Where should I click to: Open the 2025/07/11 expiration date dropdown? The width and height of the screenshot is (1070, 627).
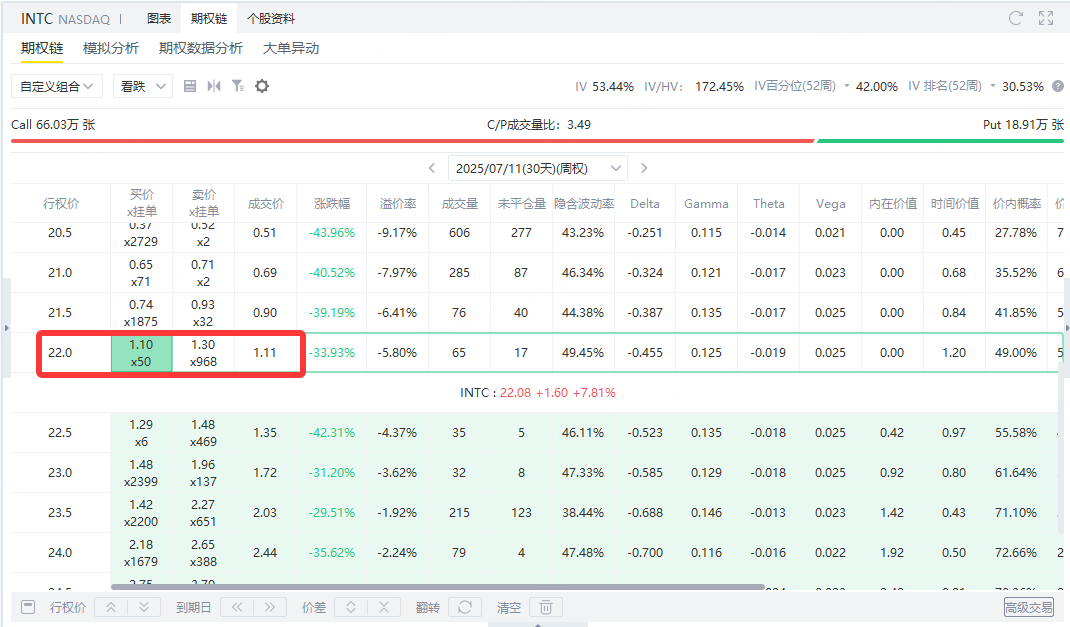point(538,168)
